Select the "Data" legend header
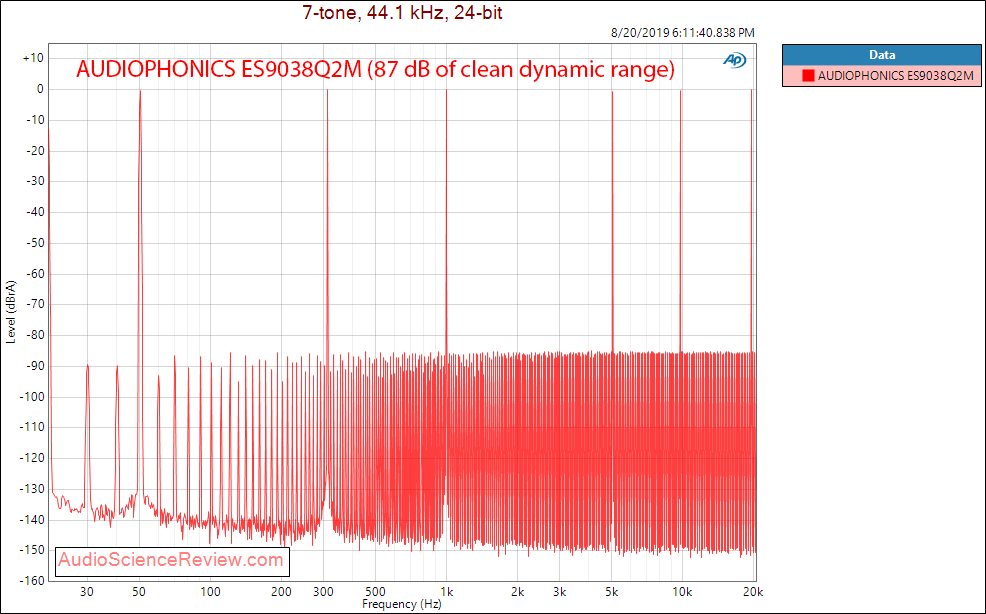986x614 pixels. [882, 55]
